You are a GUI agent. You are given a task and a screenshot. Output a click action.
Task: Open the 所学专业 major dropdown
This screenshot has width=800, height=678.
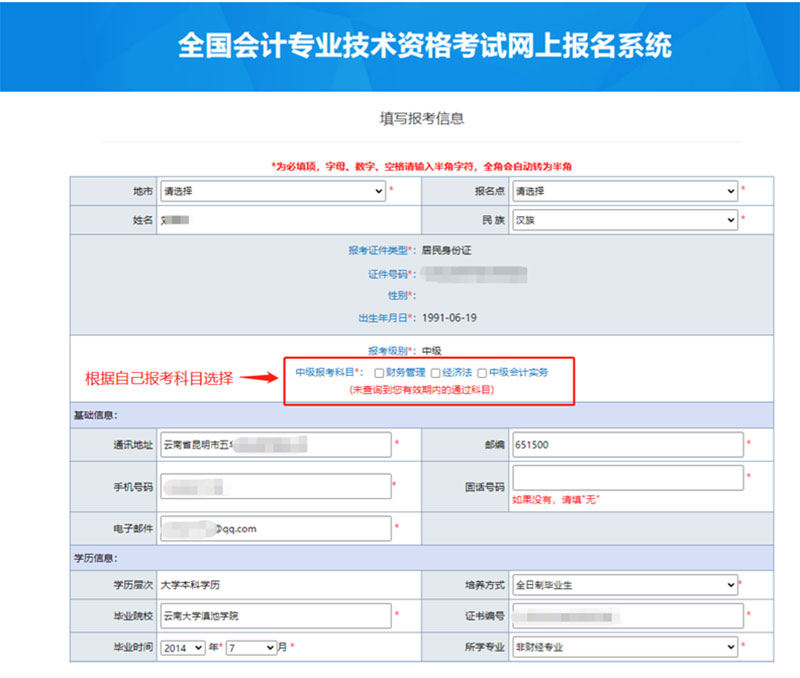624,647
